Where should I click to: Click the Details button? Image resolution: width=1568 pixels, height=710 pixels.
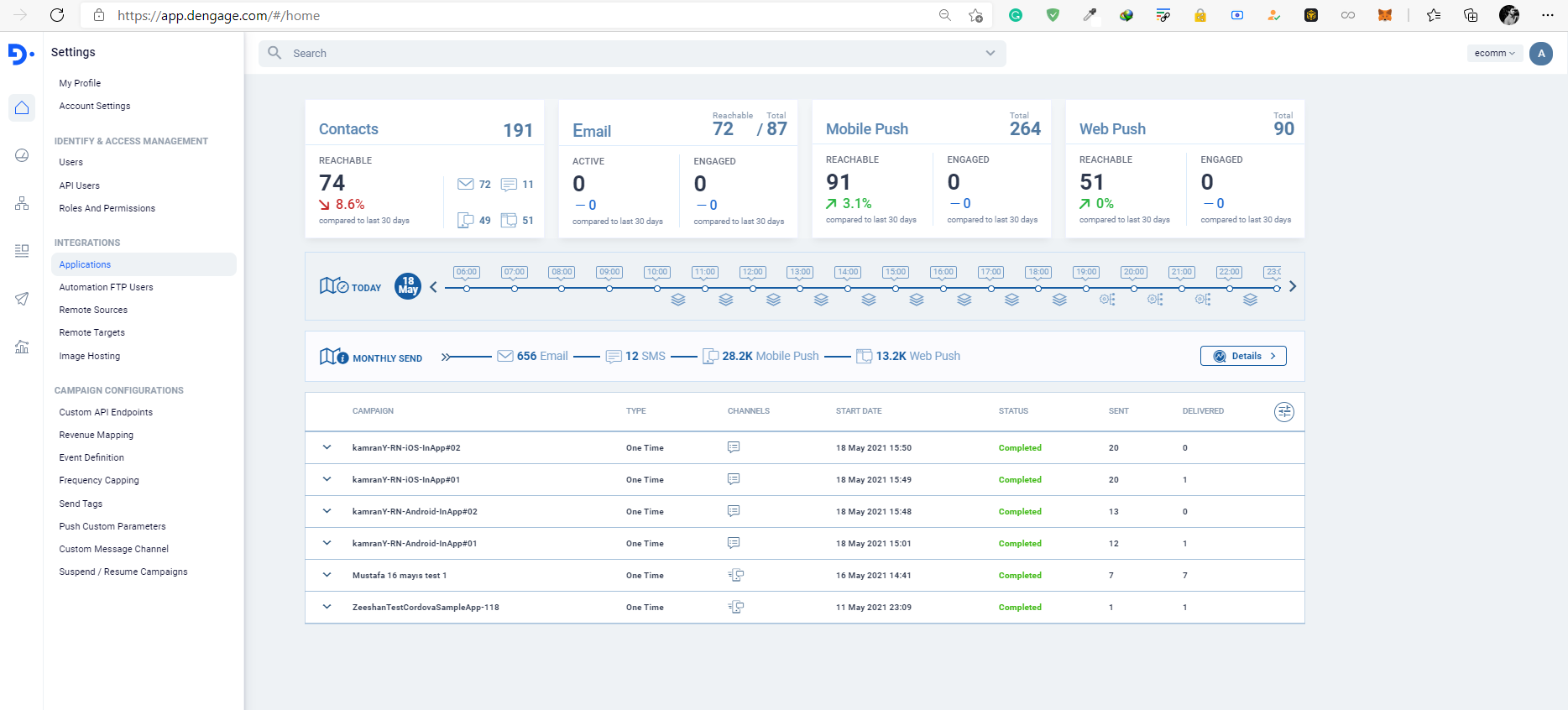1243,356
